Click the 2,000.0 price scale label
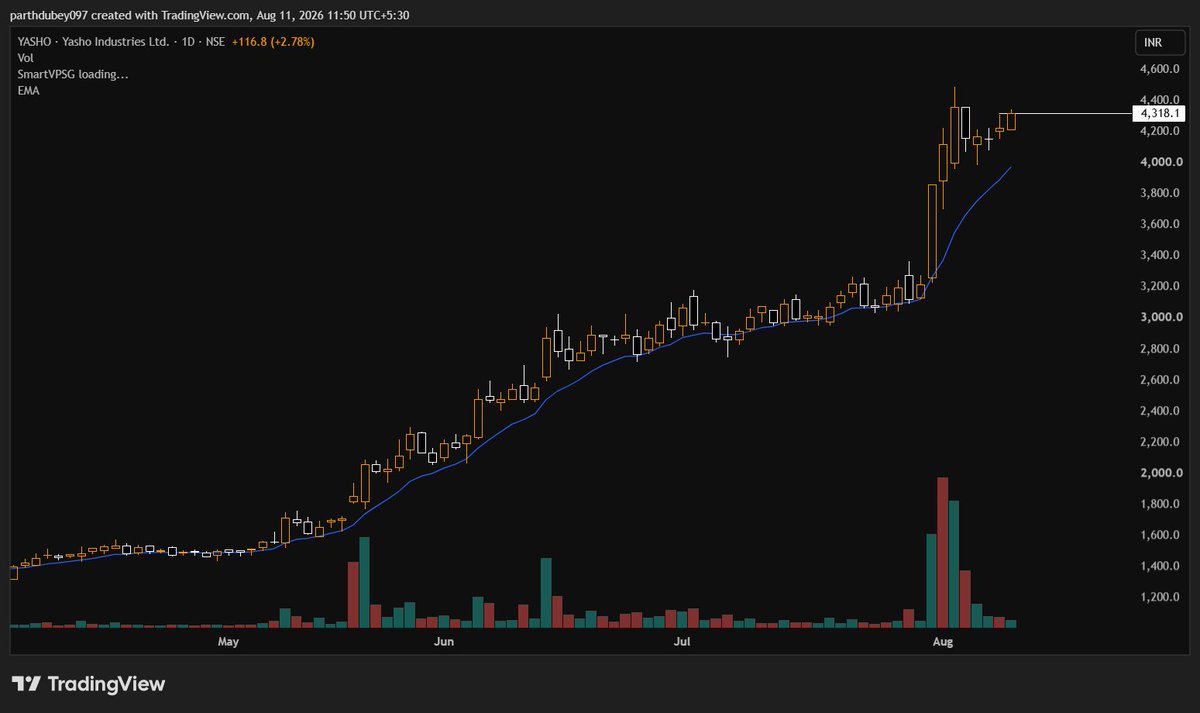 (1162, 473)
